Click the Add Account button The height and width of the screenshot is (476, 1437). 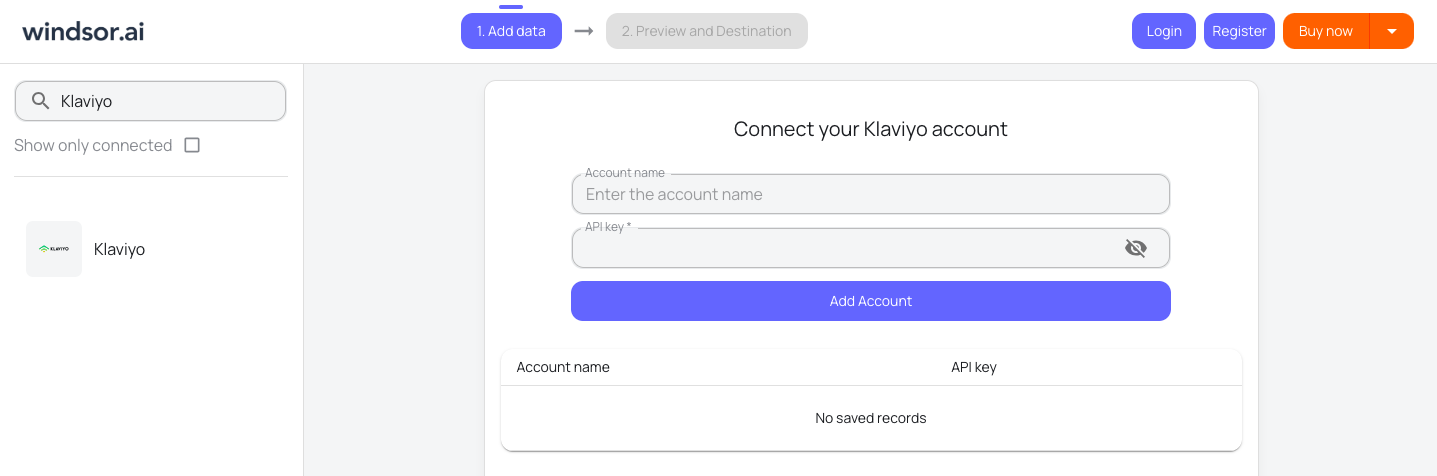pos(871,301)
